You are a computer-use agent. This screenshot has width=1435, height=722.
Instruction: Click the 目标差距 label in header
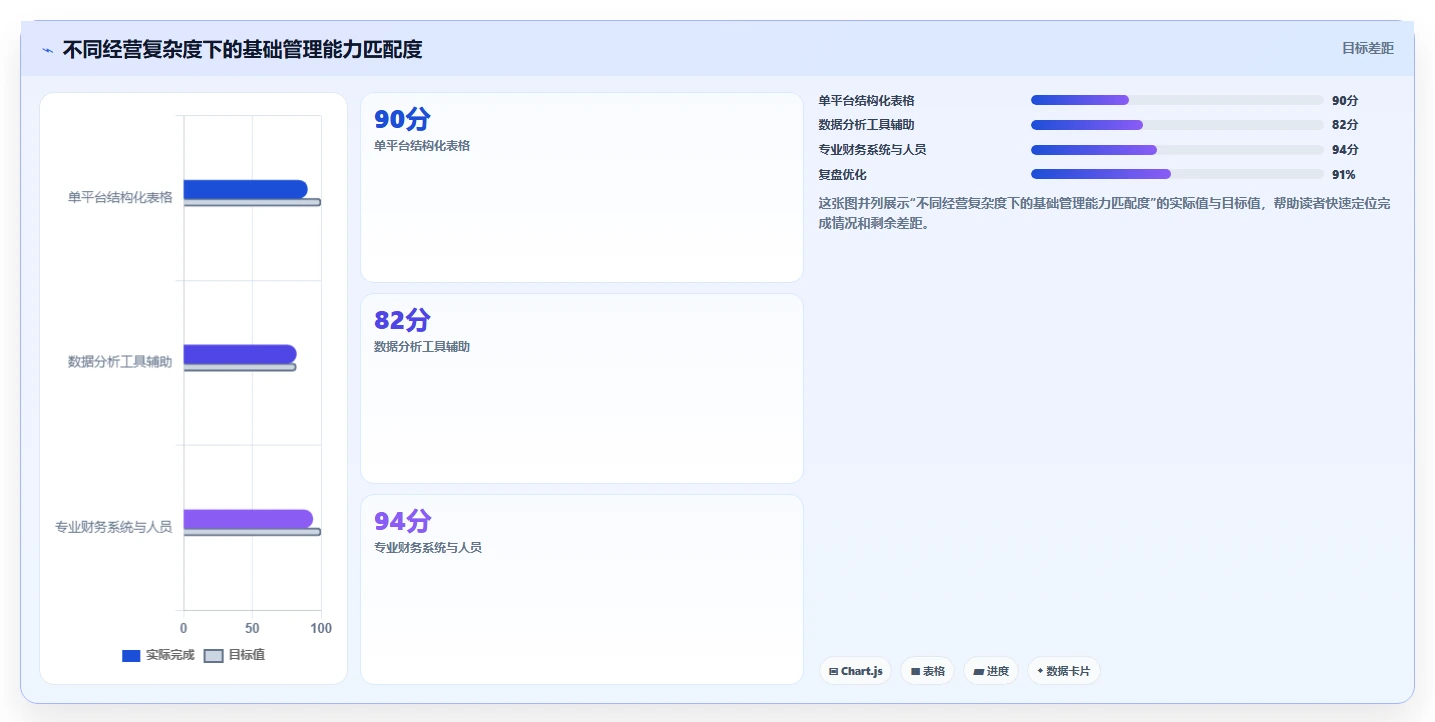[1367, 48]
